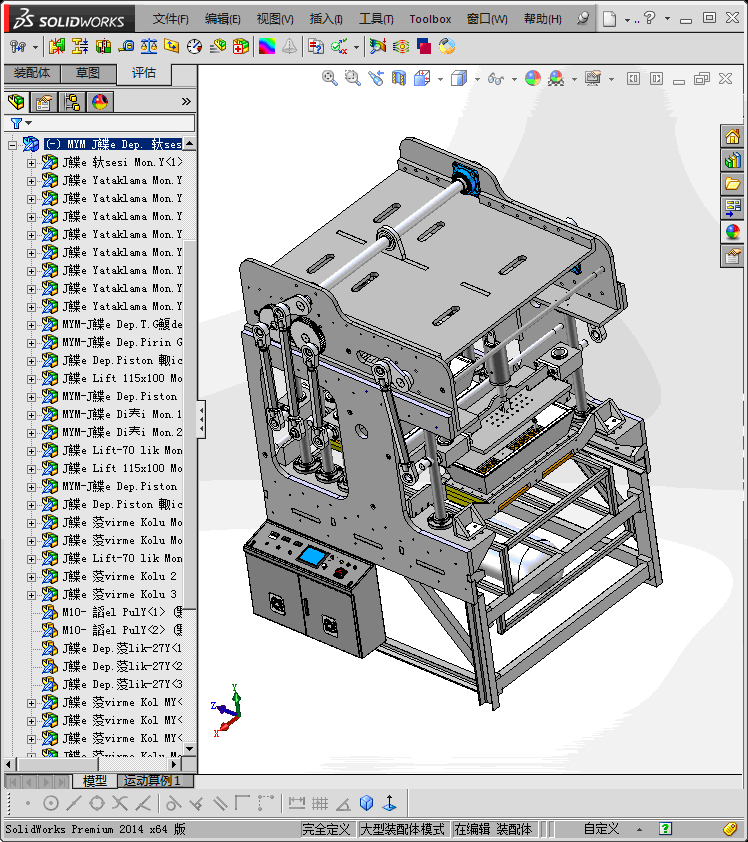Expand the root MYM assembly tree node
Screen dimensions: 748x842
pyautogui.click(x=12, y=145)
